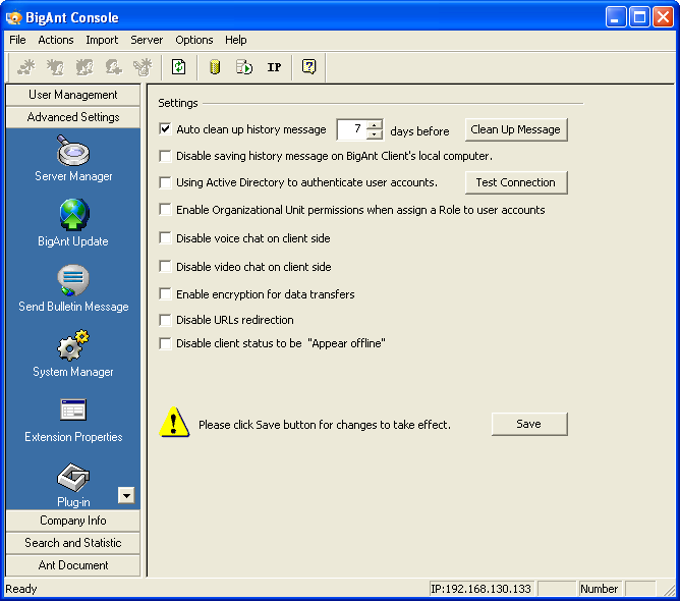680x601 pixels.
Task: Click the green refresh document toolbar icon
Action: (179, 67)
